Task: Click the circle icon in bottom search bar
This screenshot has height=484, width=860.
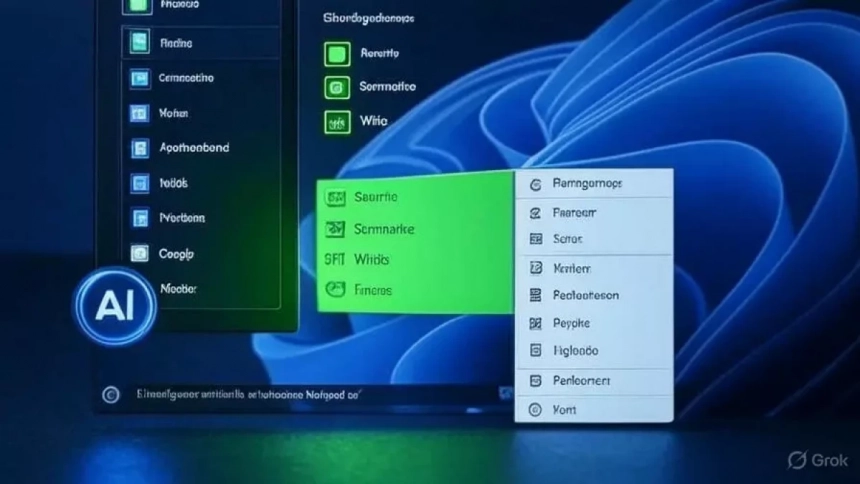Action: [110, 396]
